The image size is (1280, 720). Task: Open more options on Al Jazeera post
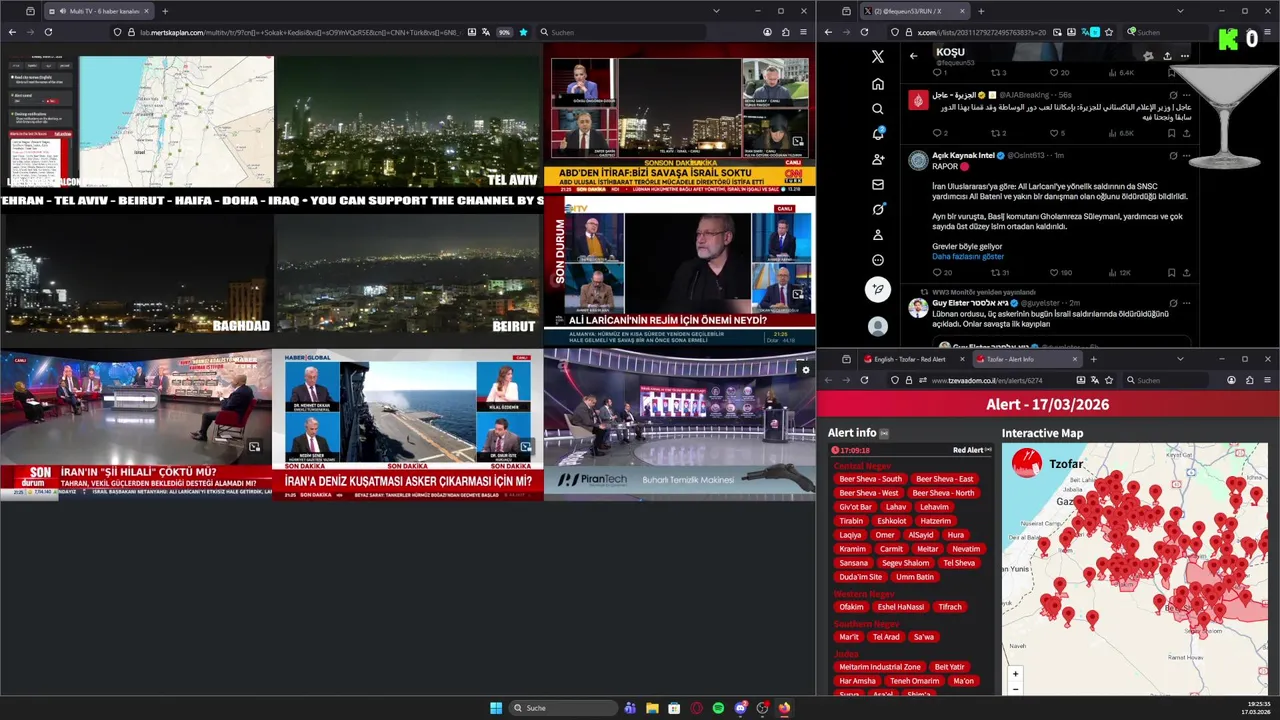coord(1186,95)
